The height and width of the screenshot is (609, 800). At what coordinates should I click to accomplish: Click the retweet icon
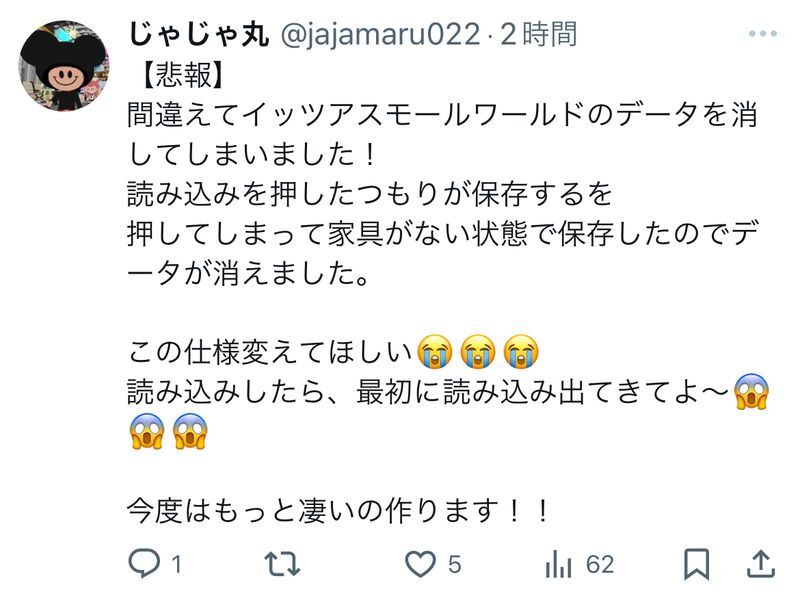pyautogui.click(x=282, y=564)
